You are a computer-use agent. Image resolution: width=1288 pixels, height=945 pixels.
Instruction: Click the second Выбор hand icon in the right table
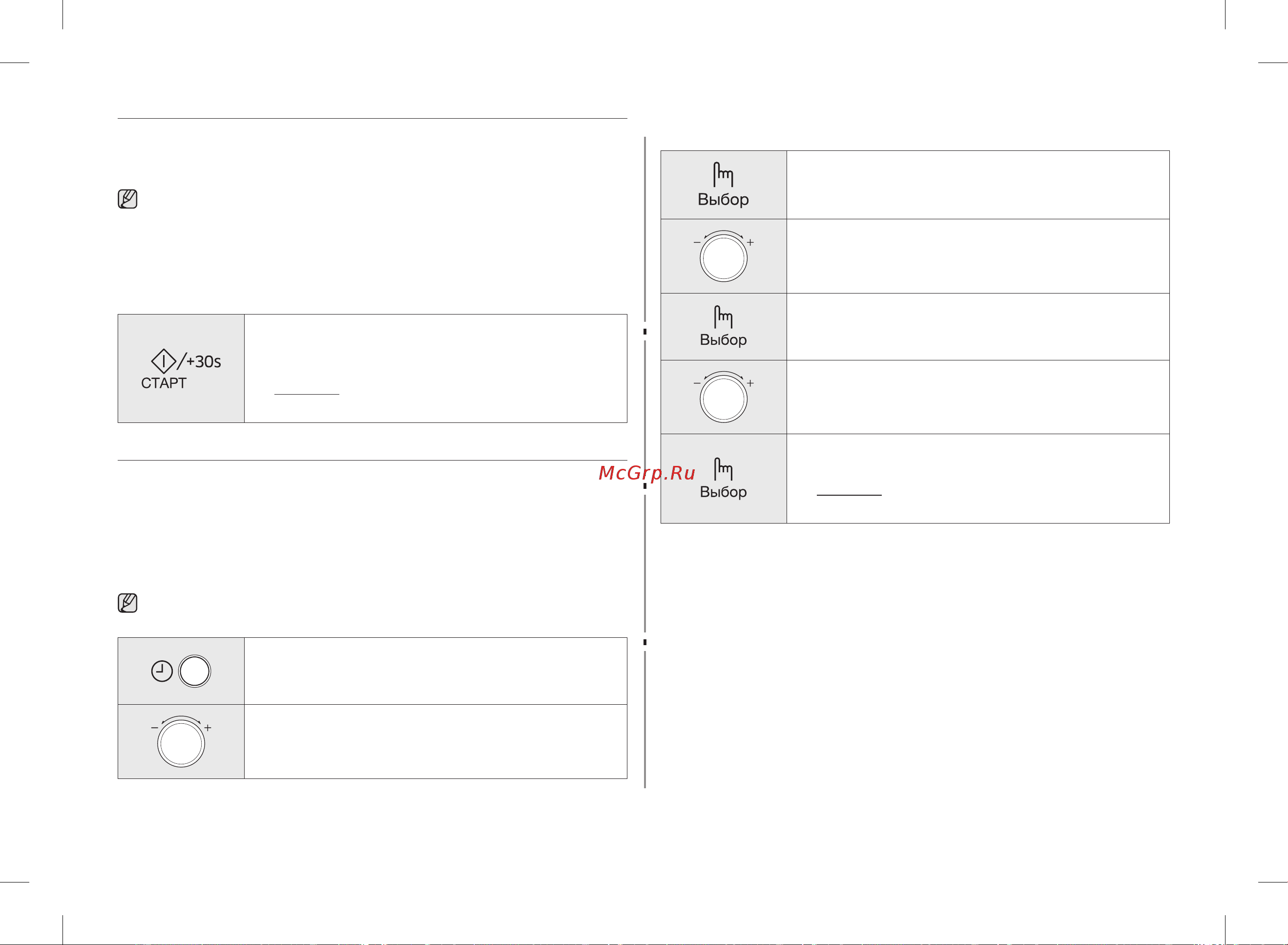click(723, 317)
